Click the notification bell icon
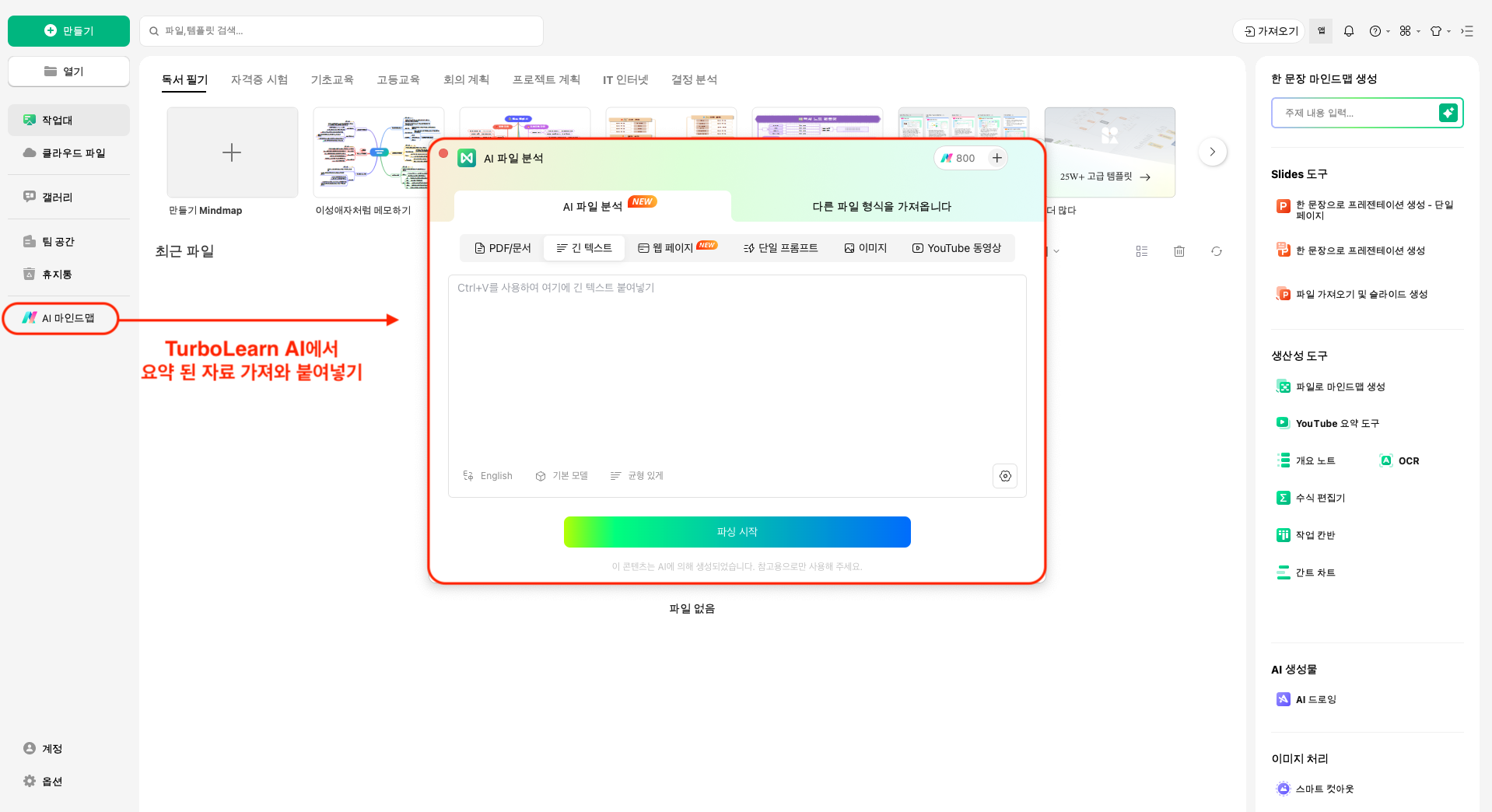Viewport: 1492px width, 812px height. 1349,31
